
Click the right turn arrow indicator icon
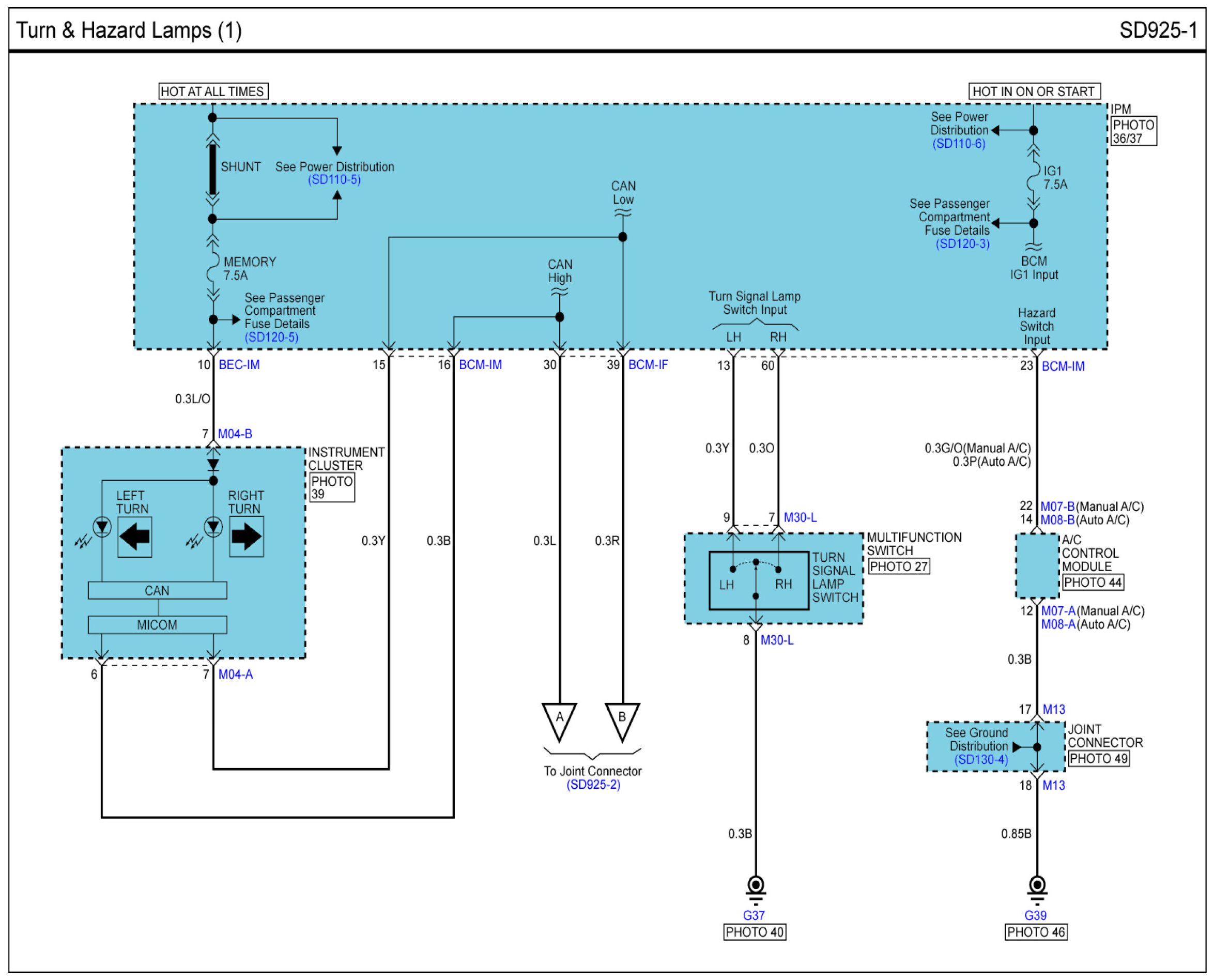[x=246, y=537]
